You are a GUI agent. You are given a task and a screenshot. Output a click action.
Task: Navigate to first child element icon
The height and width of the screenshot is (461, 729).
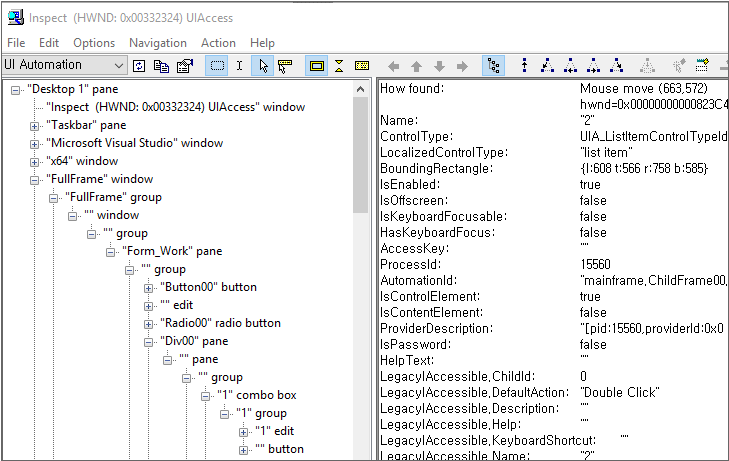point(548,66)
